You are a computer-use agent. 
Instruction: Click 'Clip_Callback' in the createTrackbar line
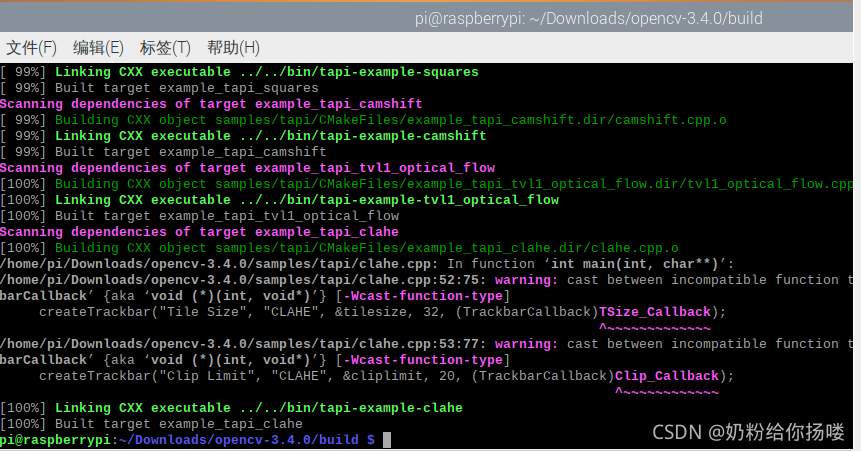667,376
